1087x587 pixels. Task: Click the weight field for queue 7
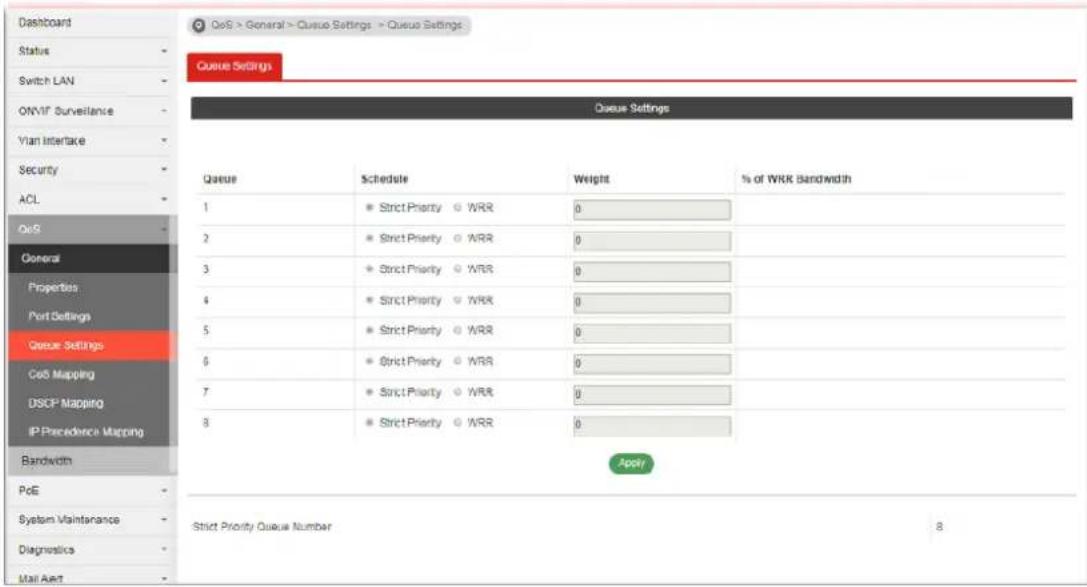coord(652,394)
